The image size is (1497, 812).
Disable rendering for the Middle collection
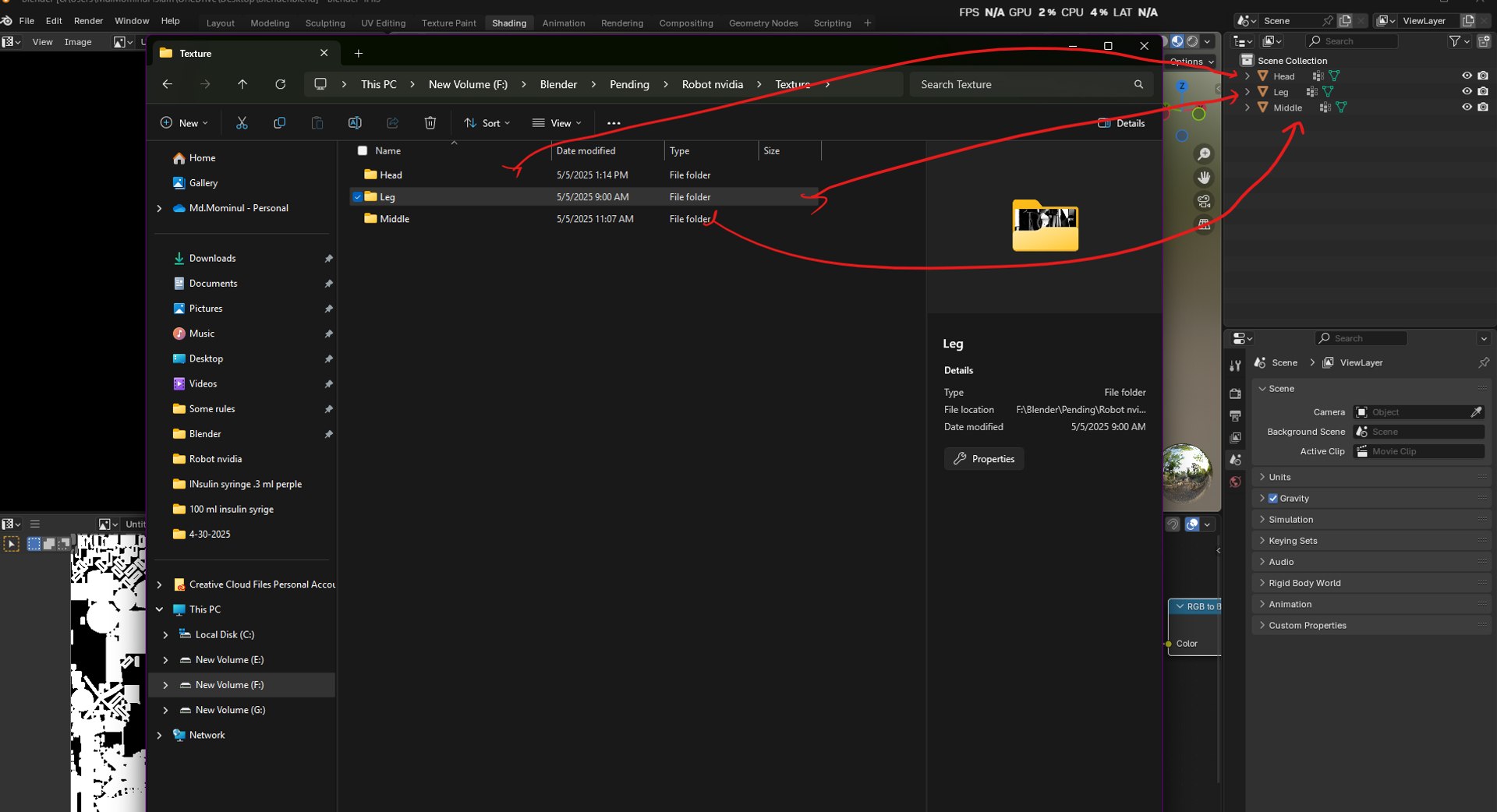(1483, 108)
